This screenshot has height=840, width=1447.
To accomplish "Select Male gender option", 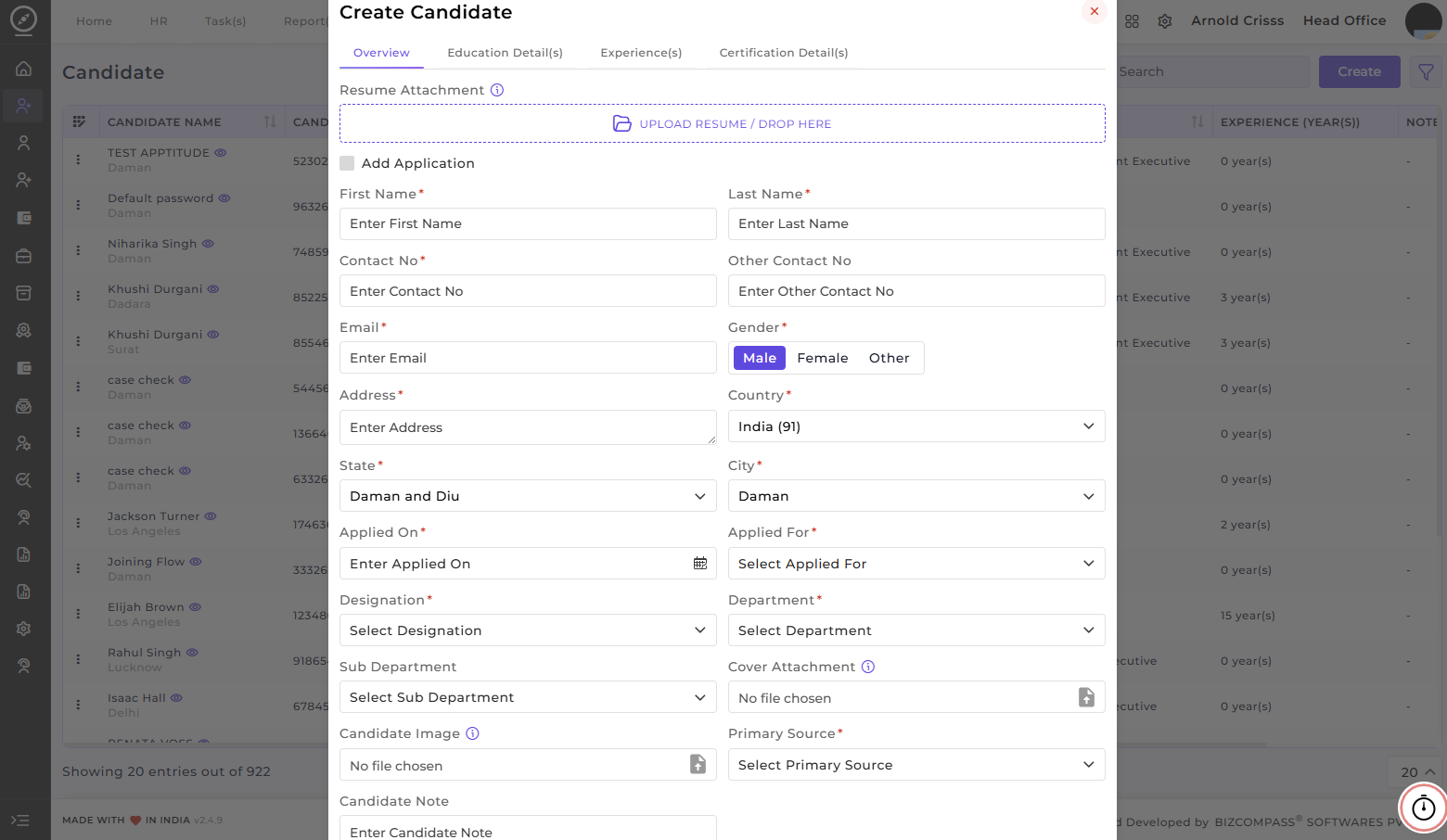I will click(760, 358).
